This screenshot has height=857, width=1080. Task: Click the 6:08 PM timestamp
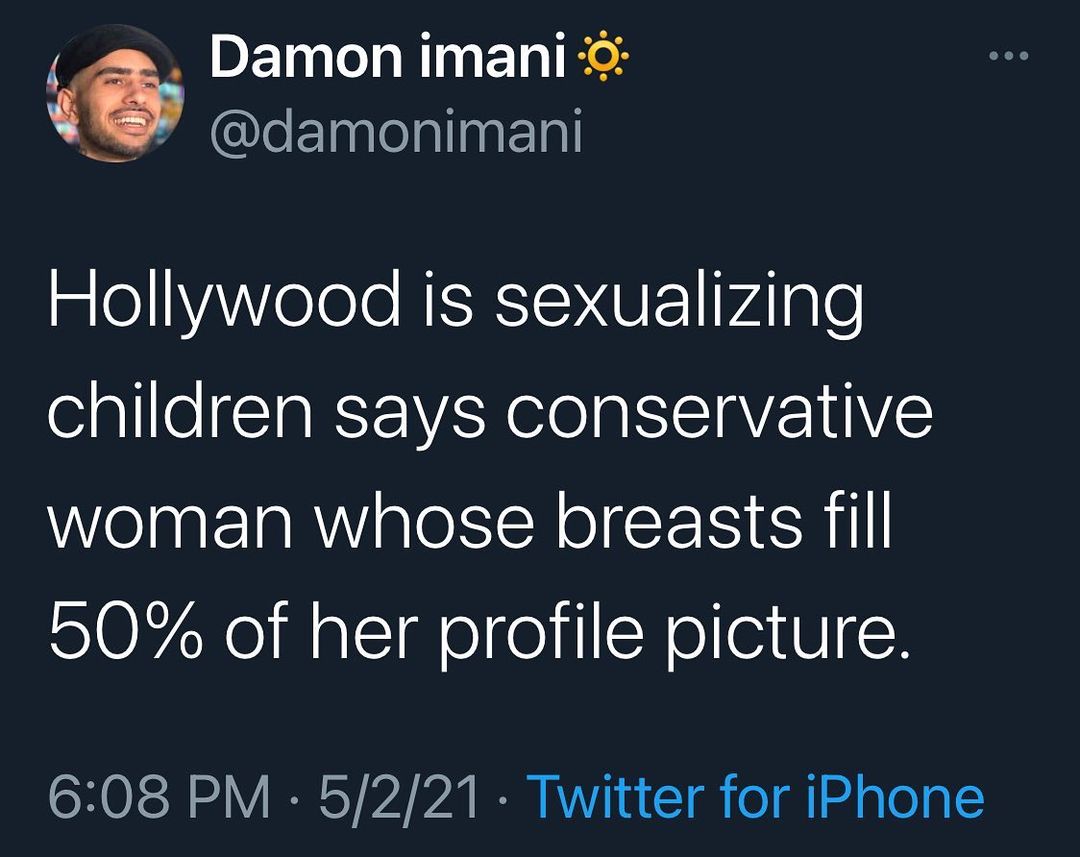click(x=158, y=797)
